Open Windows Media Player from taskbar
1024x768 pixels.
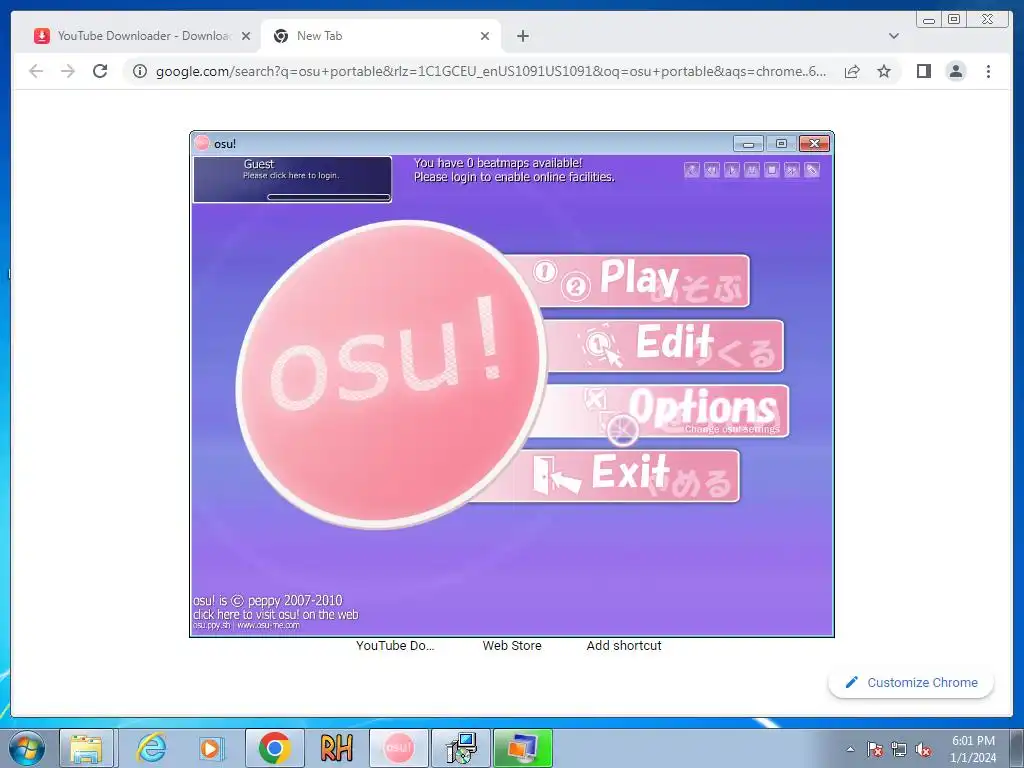(x=210, y=748)
